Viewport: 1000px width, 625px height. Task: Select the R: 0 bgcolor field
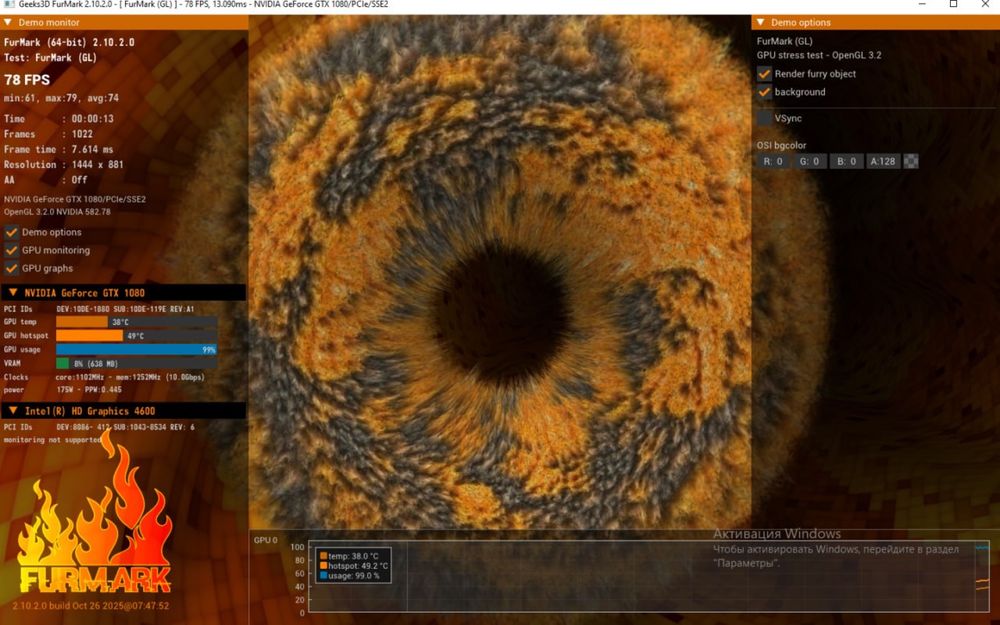[x=773, y=161]
